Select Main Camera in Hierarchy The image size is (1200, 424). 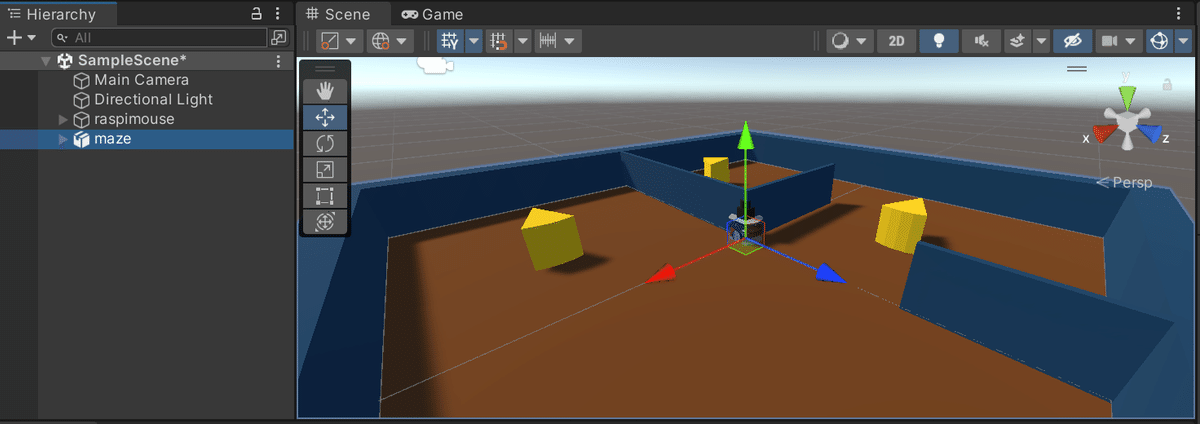[x=141, y=80]
